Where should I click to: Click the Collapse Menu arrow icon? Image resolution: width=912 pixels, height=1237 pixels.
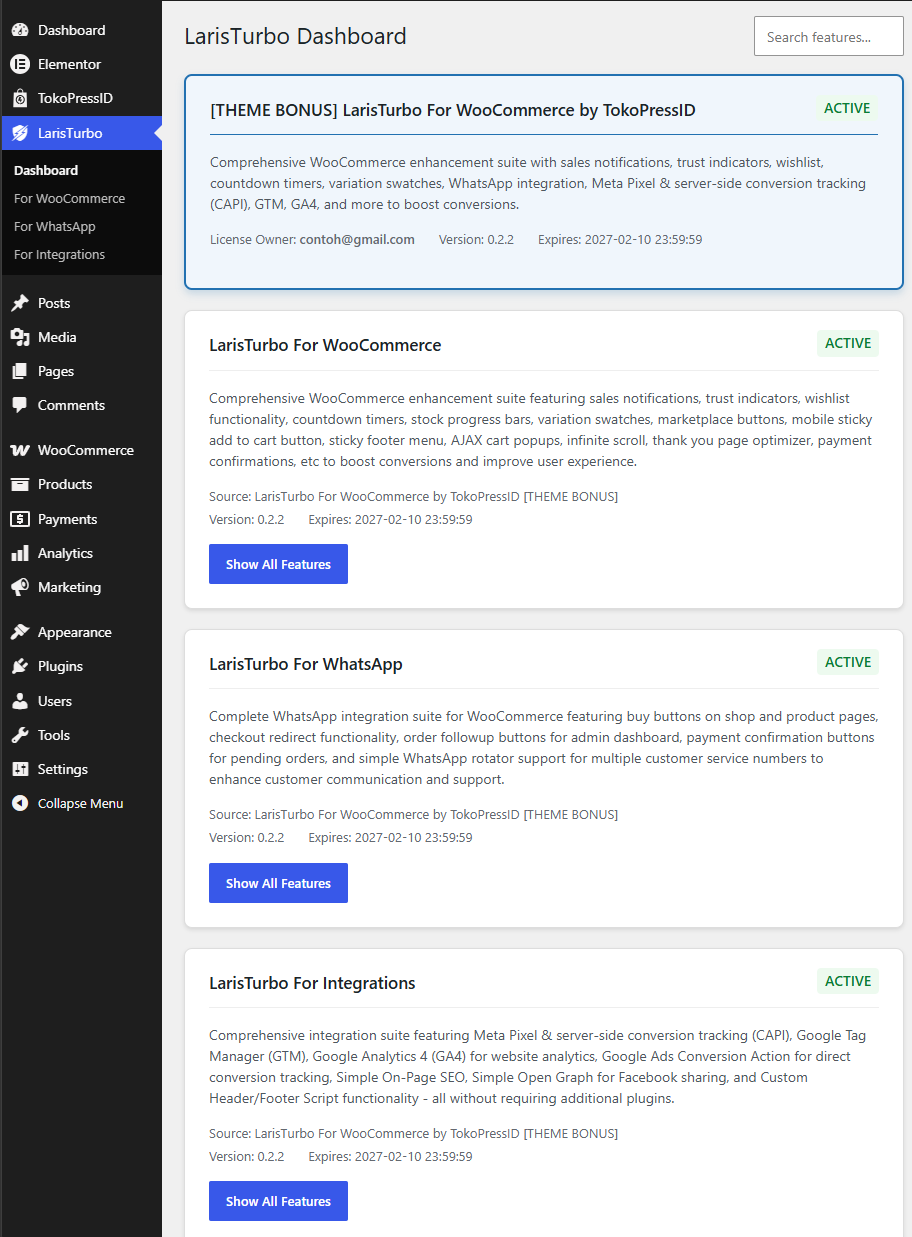click(x=20, y=803)
